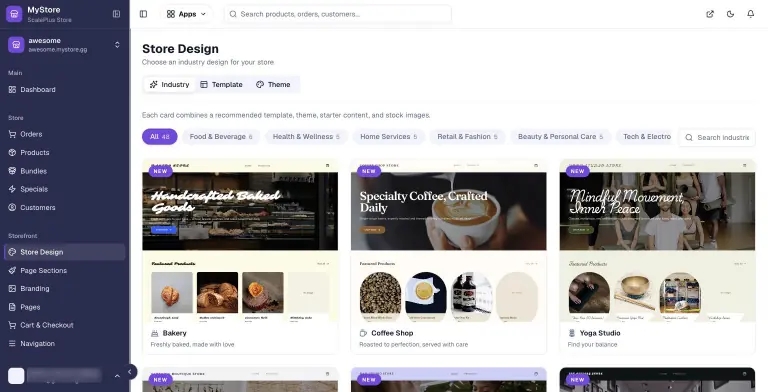768x392 pixels.
Task: Click the Yoga Studio card title
Action: point(600,333)
